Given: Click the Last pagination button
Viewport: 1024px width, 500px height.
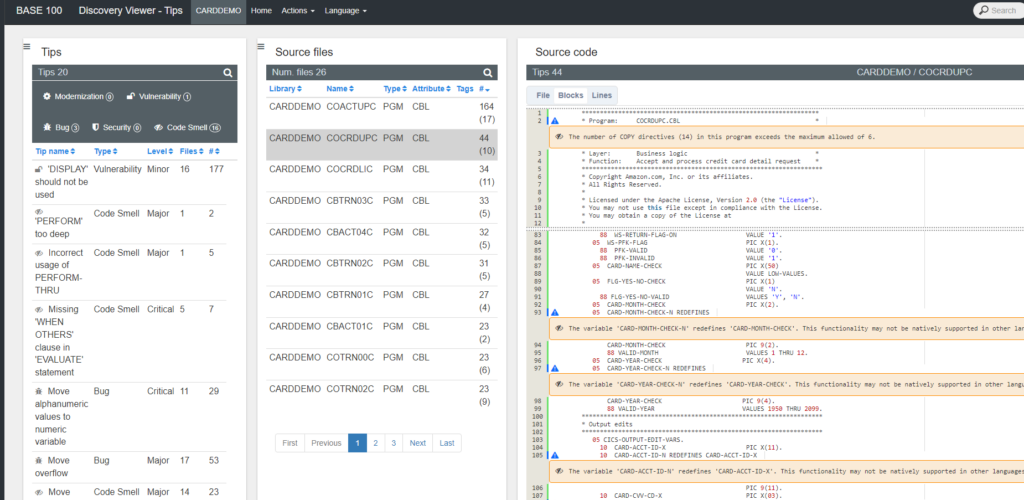Looking at the screenshot, I should pyautogui.click(x=446, y=443).
